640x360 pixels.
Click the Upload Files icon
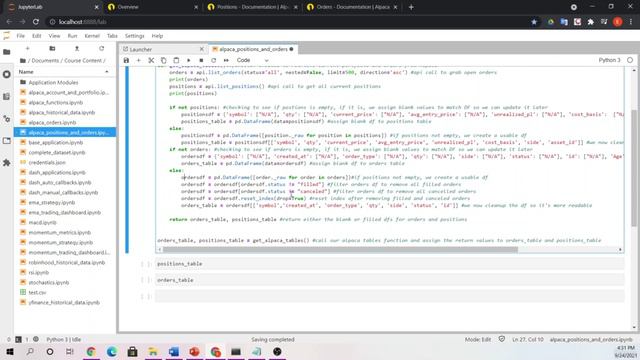coord(77,49)
